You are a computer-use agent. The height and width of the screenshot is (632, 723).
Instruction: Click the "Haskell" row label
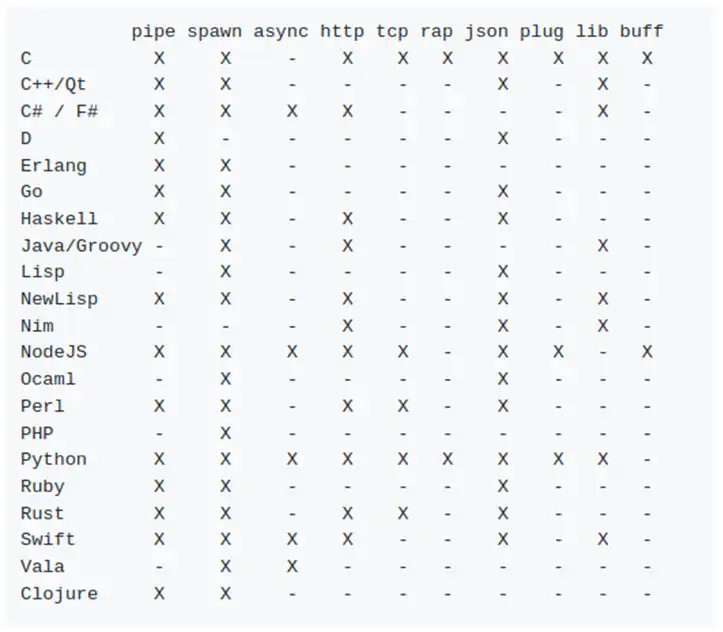click(x=59, y=219)
